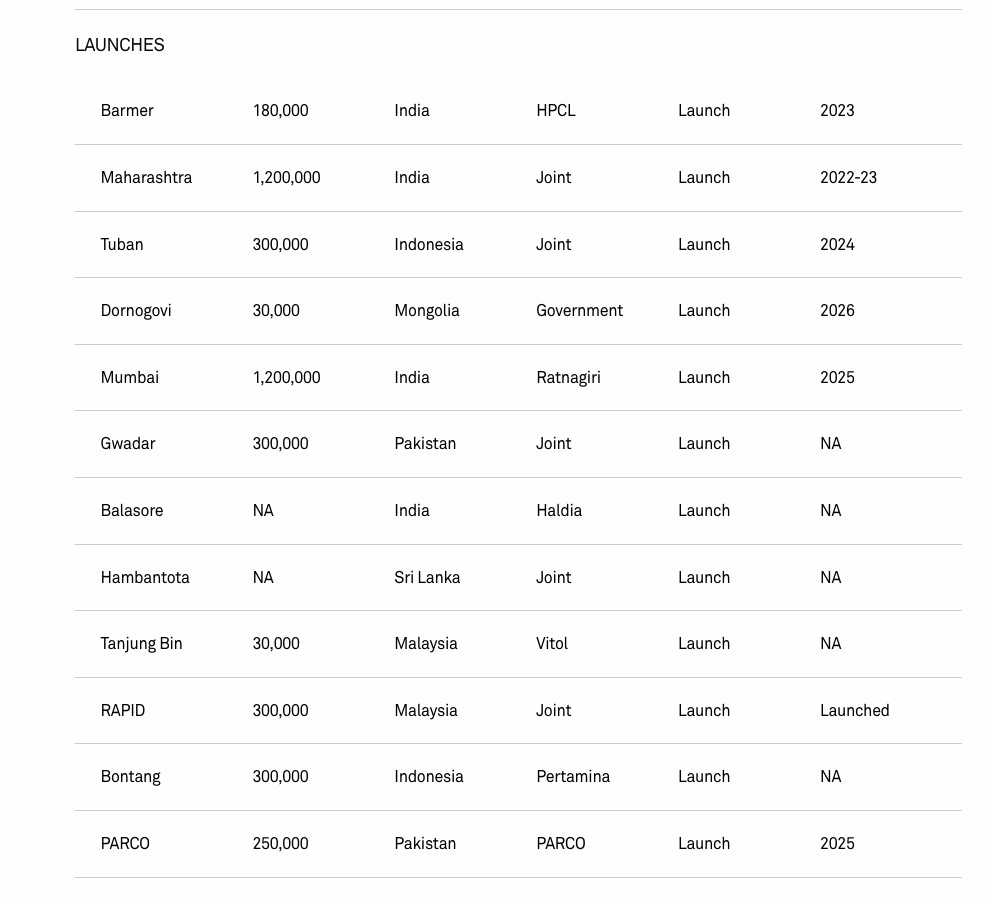This screenshot has width=985, height=900.
Task: Click the LAUNCHES section heading
Action: (119, 45)
